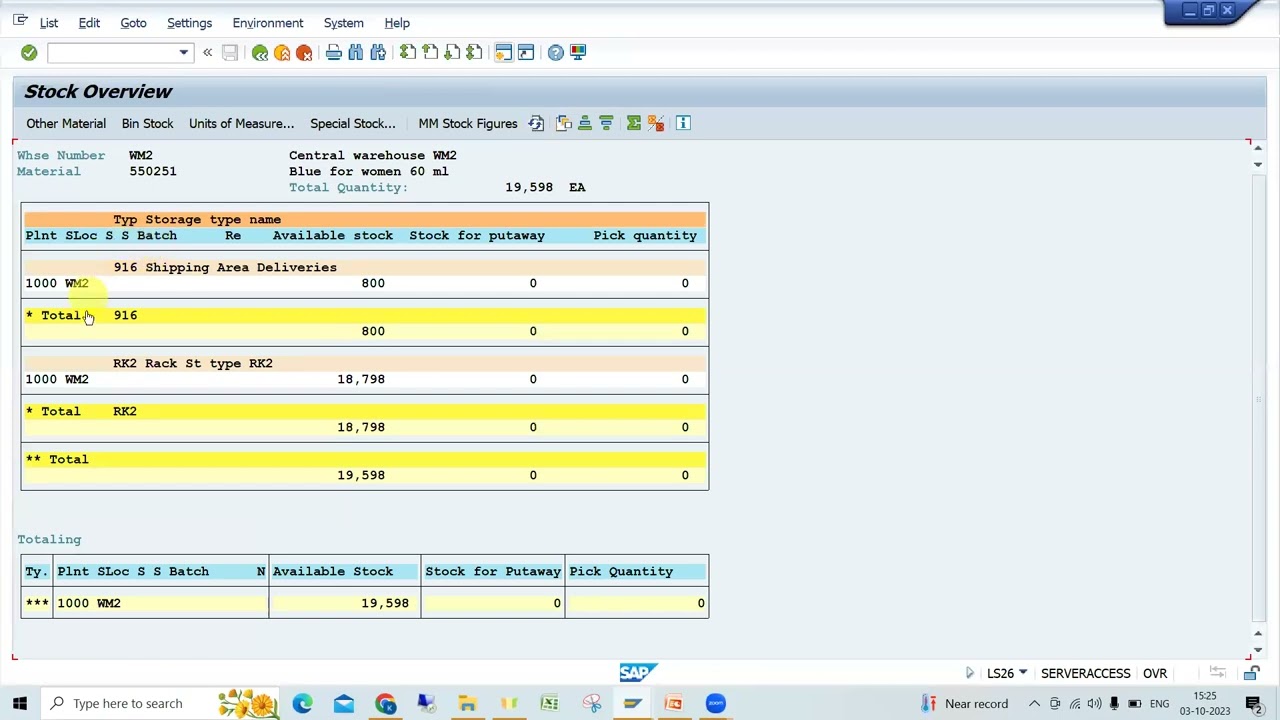
Task: Click the Create New Session icon
Action: pos(503,52)
